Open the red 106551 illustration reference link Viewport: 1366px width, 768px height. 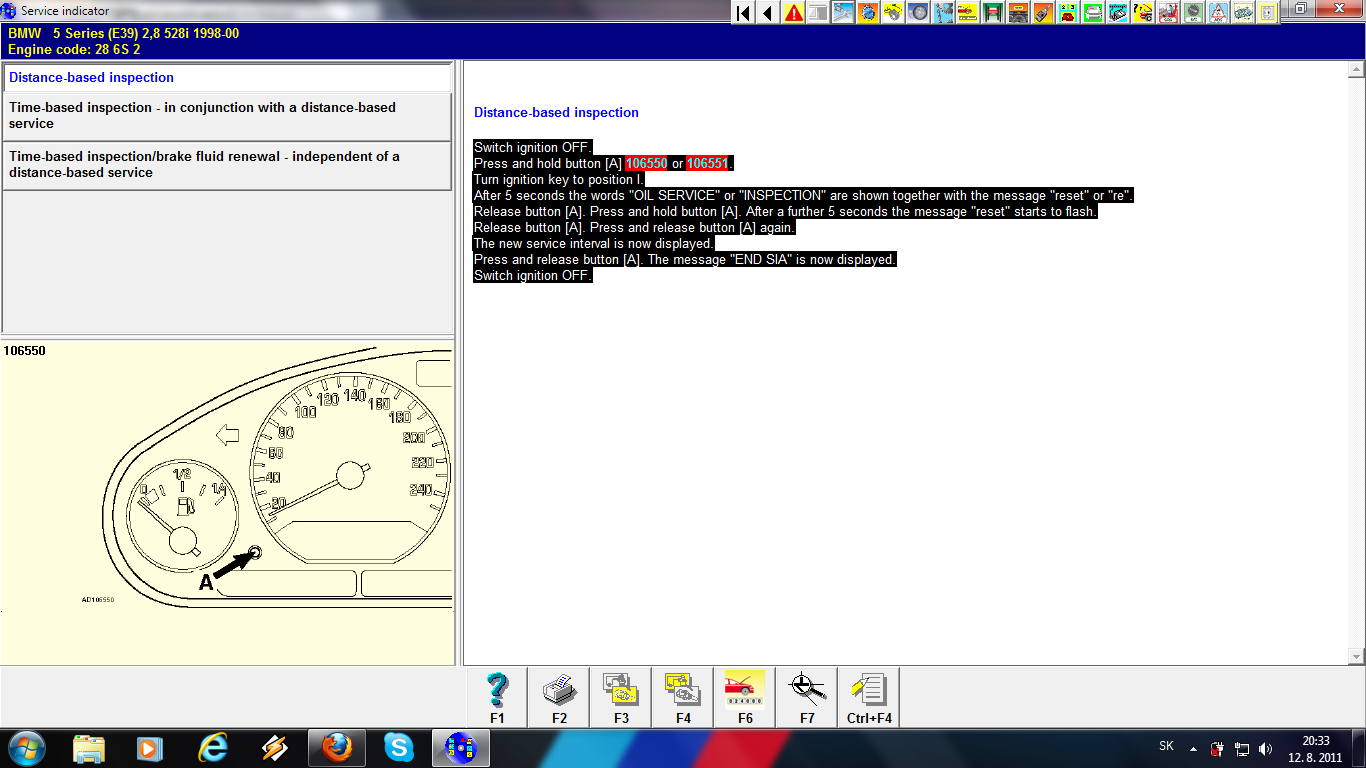pos(707,164)
